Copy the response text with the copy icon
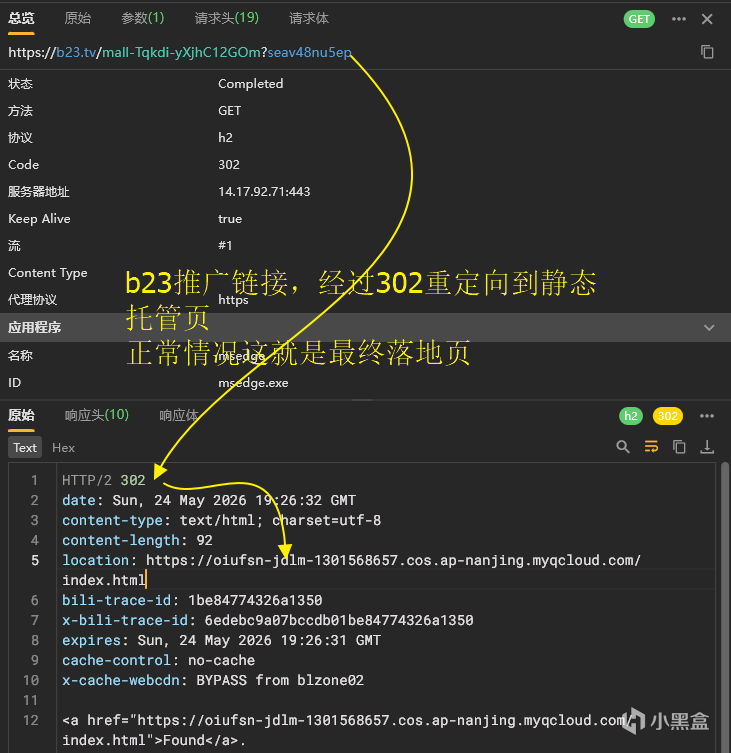The height and width of the screenshot is (753, 731). click(679, 447)
